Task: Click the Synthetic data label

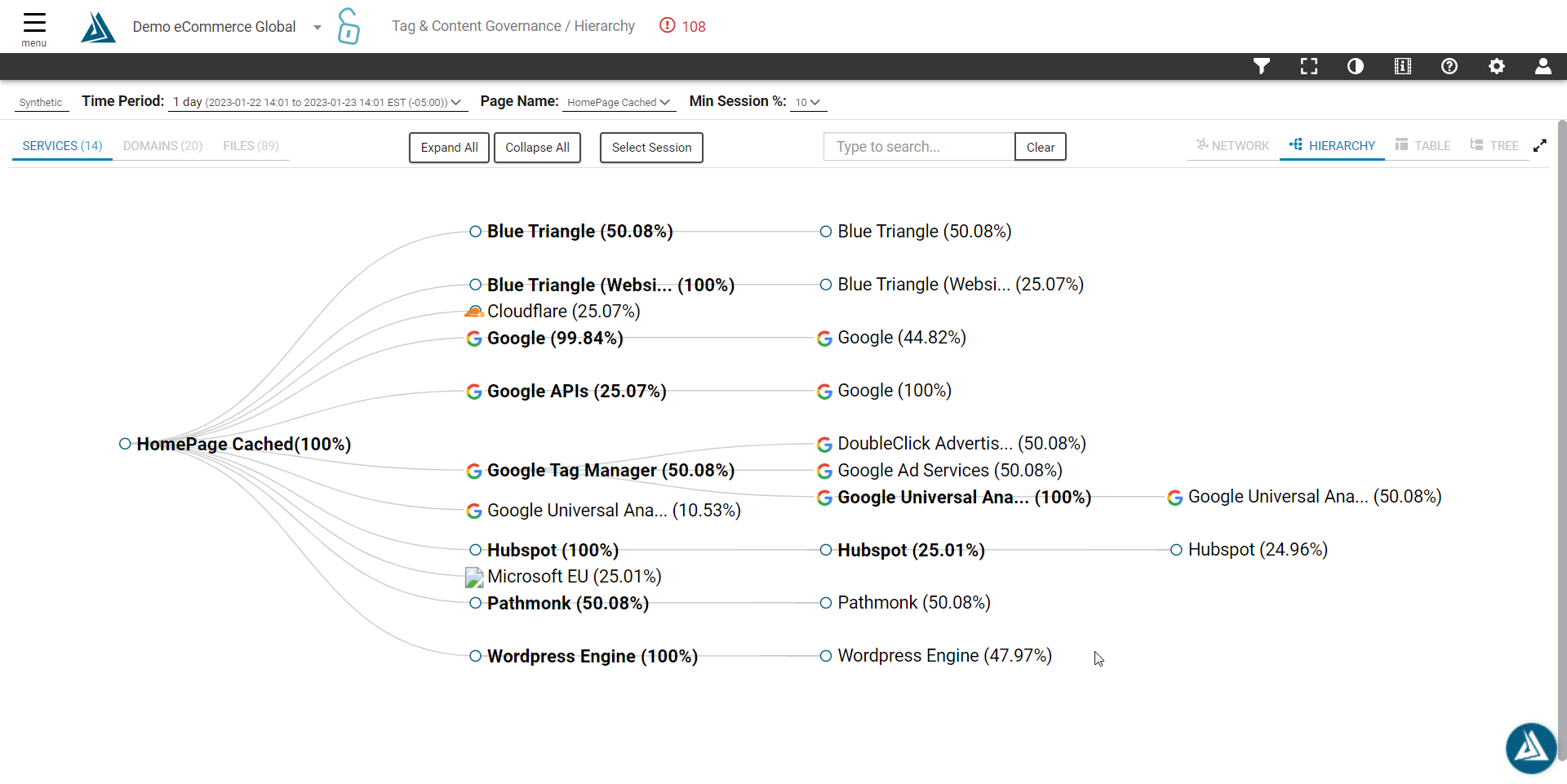Action: tap(41, 103)
